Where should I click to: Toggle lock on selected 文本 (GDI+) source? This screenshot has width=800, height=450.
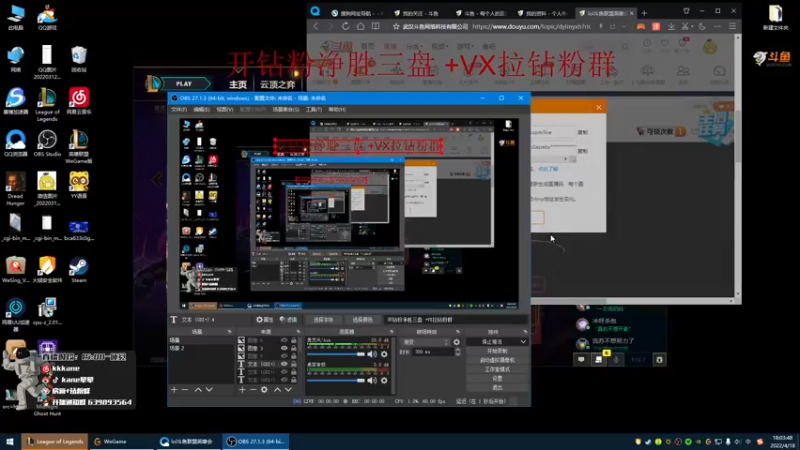pyautogui.click(x=293, y=364)
